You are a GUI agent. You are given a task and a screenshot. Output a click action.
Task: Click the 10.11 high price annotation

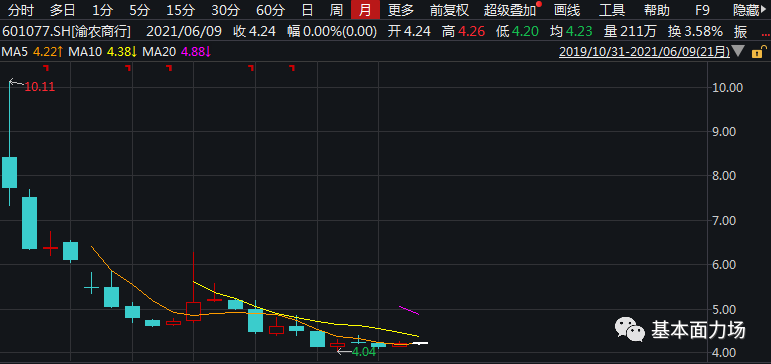[39, 87]
